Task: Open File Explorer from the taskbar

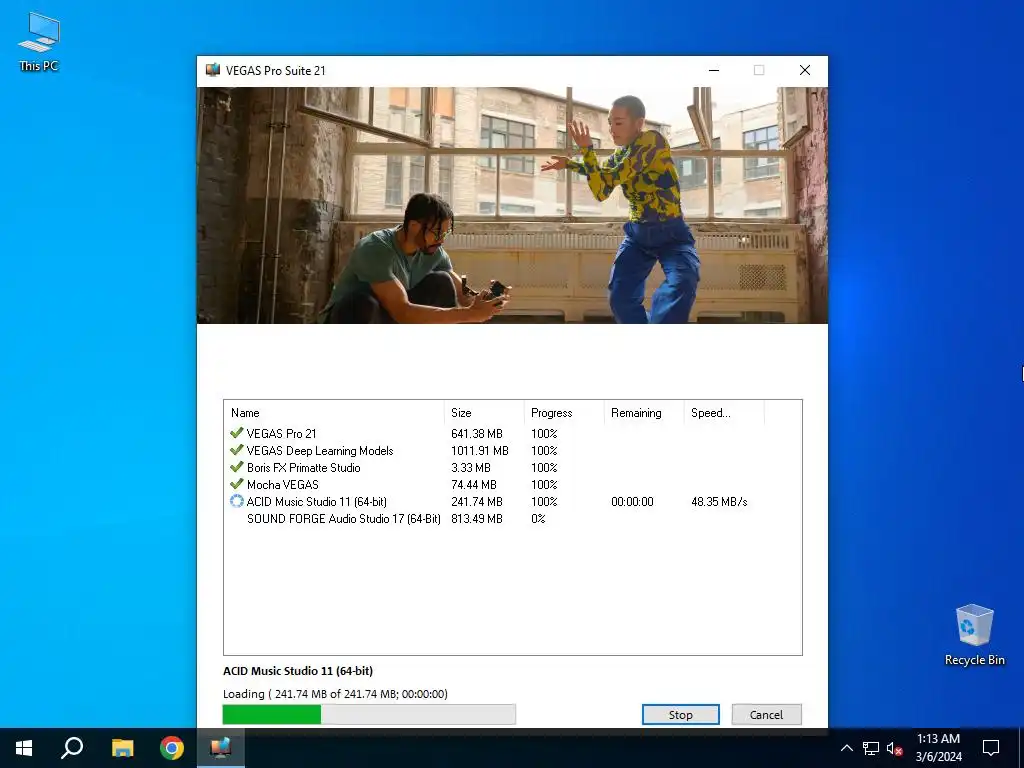Action: click(x=122, y=748)
